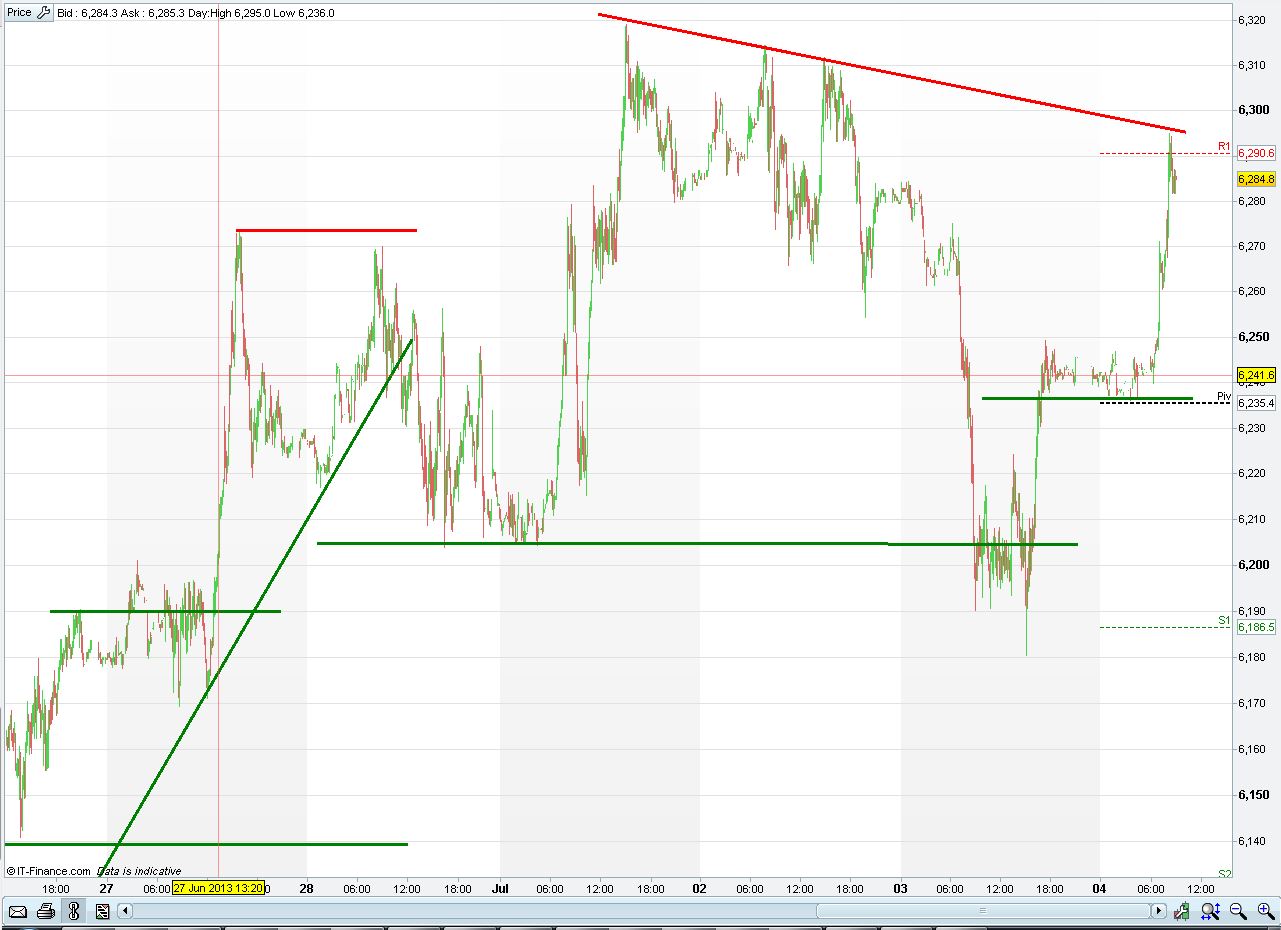Click the pivot 6,235.4 price label
1281x930 pixels.
click(x=1256, y=403)
